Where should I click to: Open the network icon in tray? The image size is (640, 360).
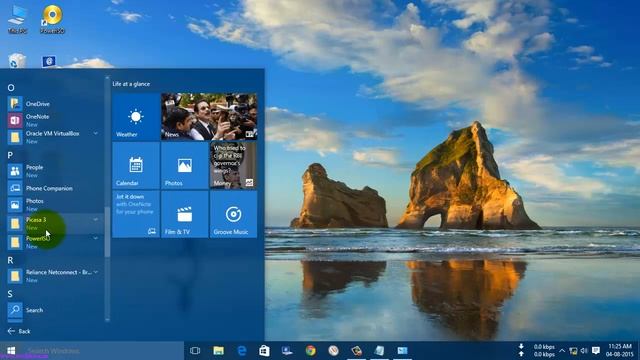tap(573, 351)
